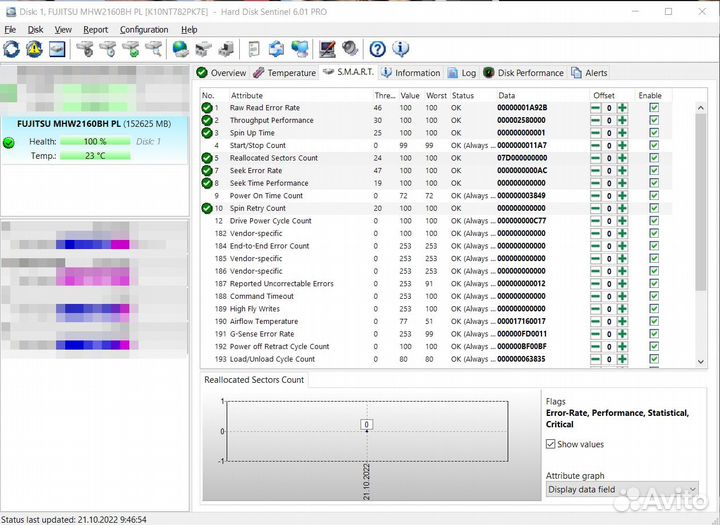720x525 pixels.
Task: Click plus offset button for Load/Unload Cycle Count
Action: pos(622,359)
